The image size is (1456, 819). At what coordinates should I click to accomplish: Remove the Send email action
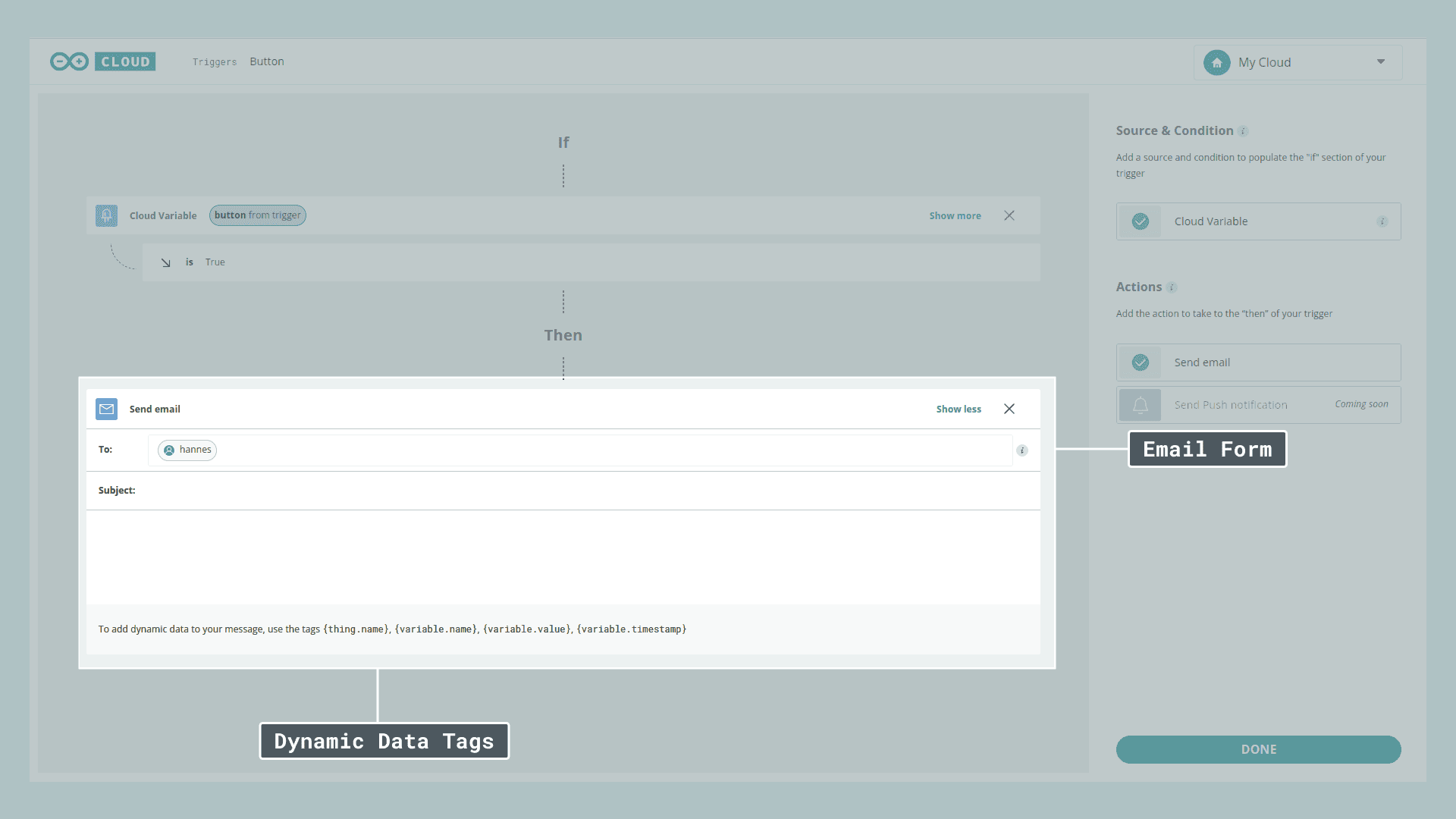(1009, 409)
